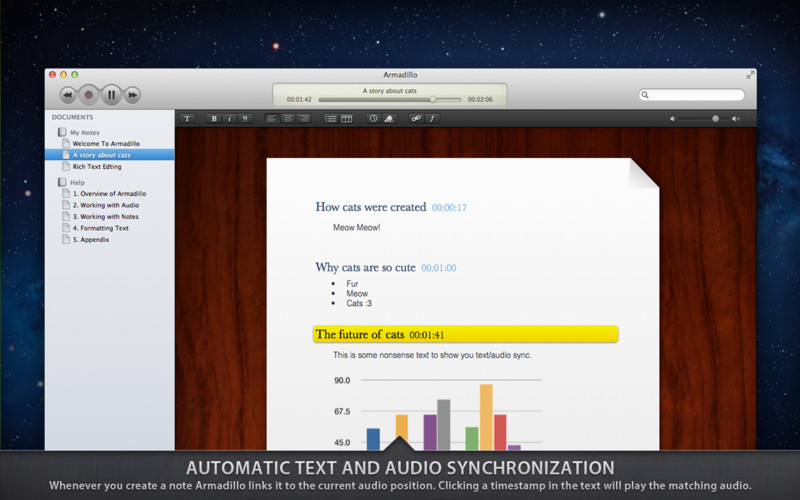Insert a timestamp with the clock icon

click(x=373, y=118)
